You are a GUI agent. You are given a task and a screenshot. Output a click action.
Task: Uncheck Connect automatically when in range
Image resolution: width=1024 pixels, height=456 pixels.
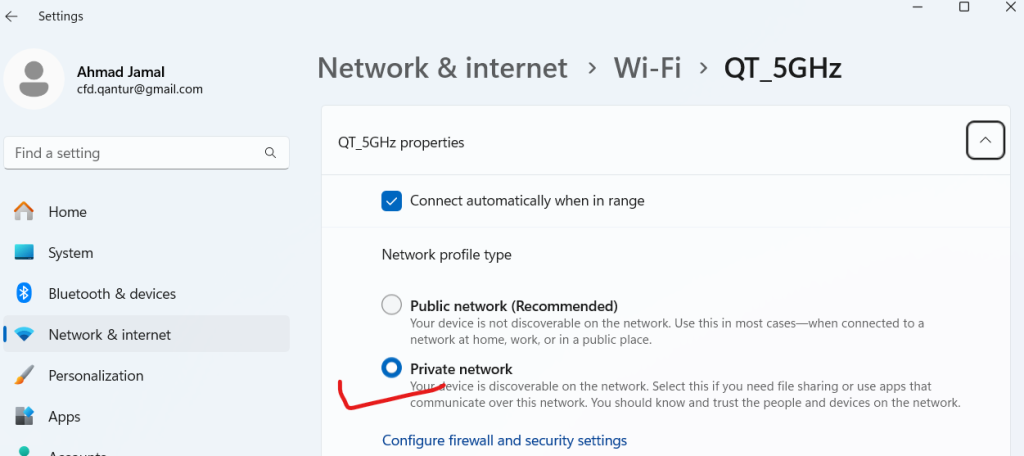click(392, 201)
